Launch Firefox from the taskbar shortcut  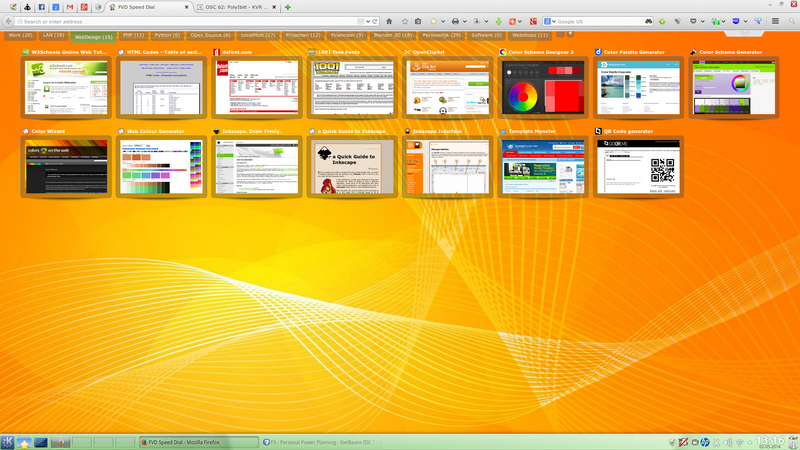coord(60,442)
